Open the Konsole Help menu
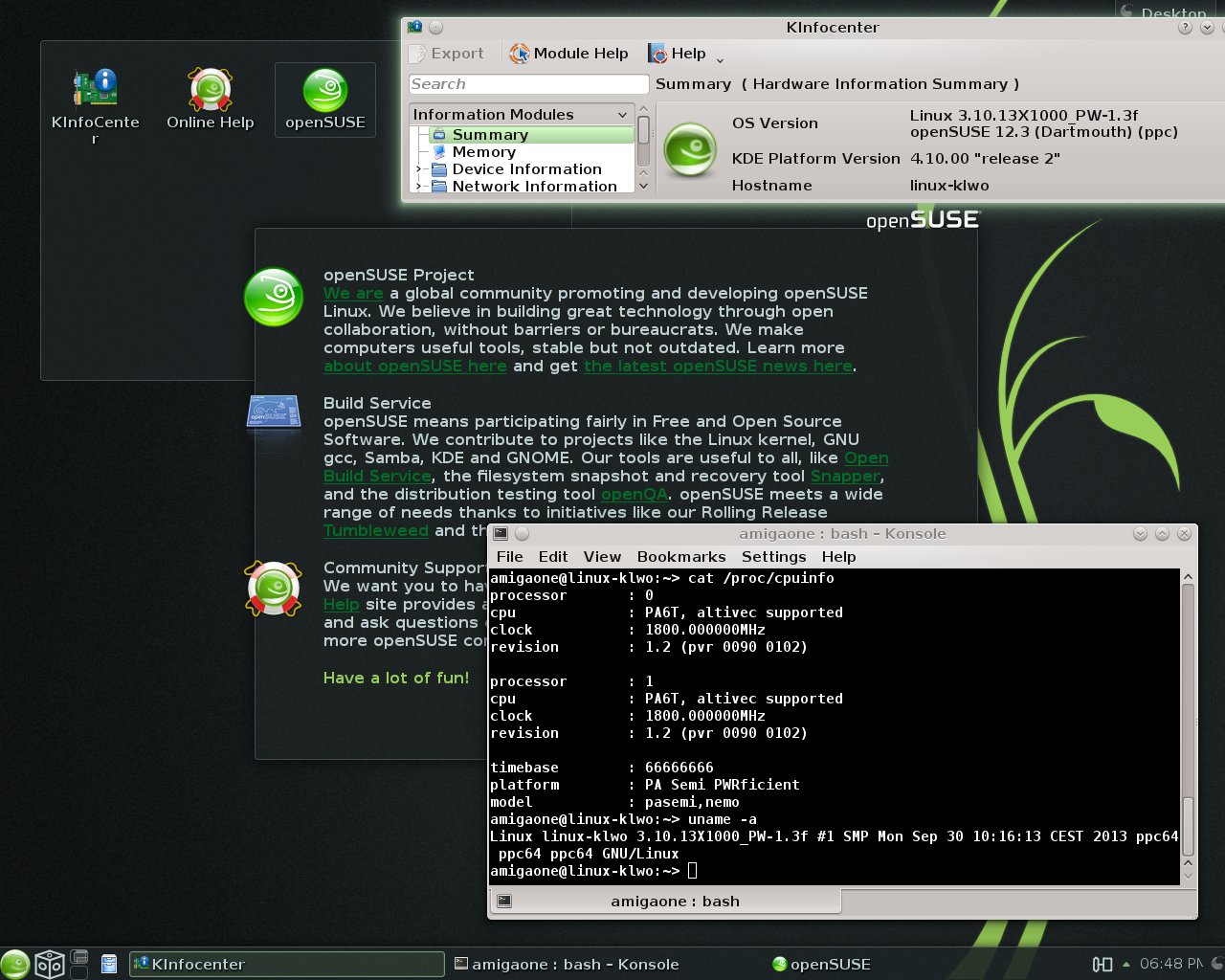Viewport: 1225px width, 980px height. [x=838, y=557]
